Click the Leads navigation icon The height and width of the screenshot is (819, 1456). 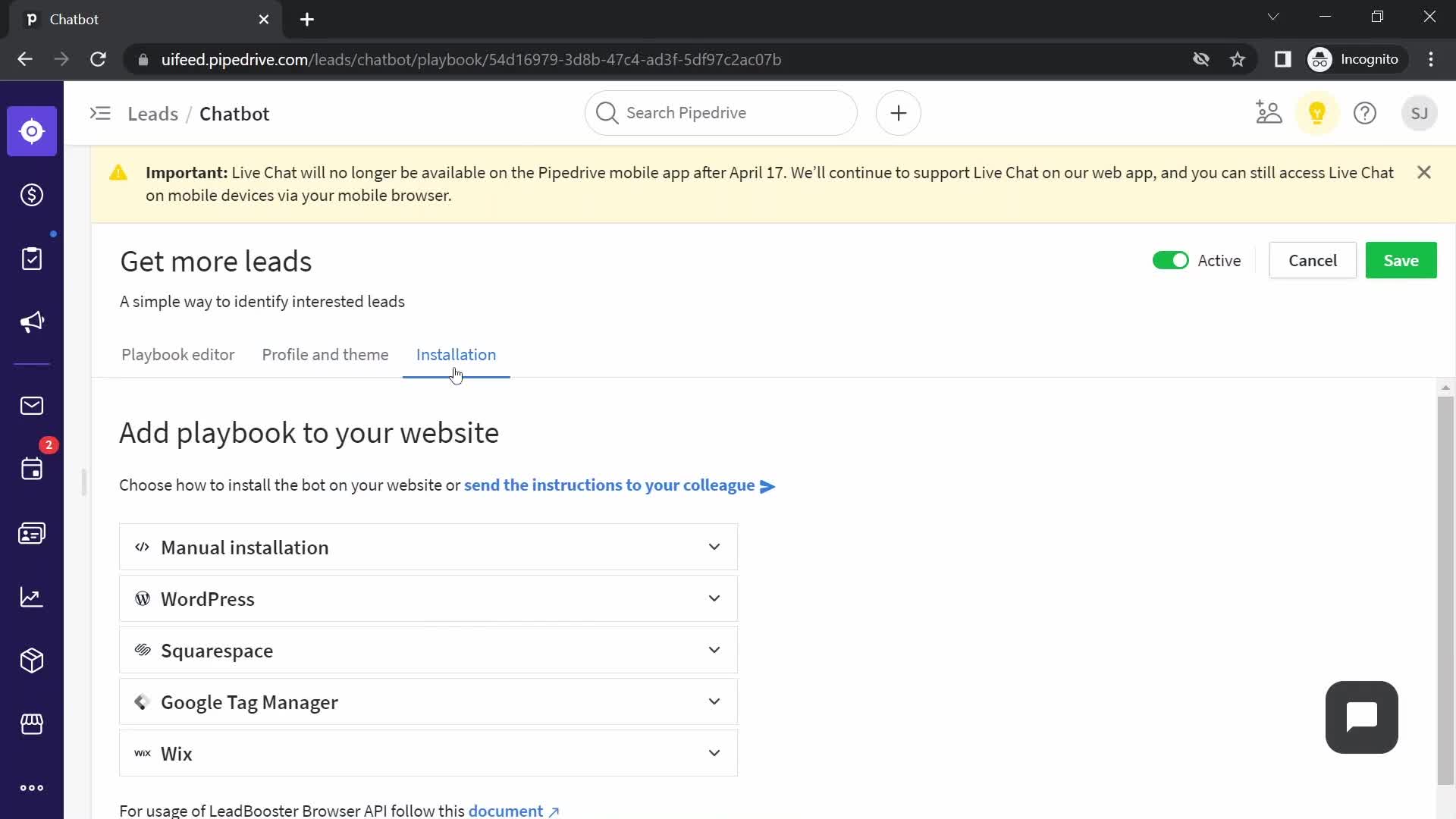pos(32,131)
